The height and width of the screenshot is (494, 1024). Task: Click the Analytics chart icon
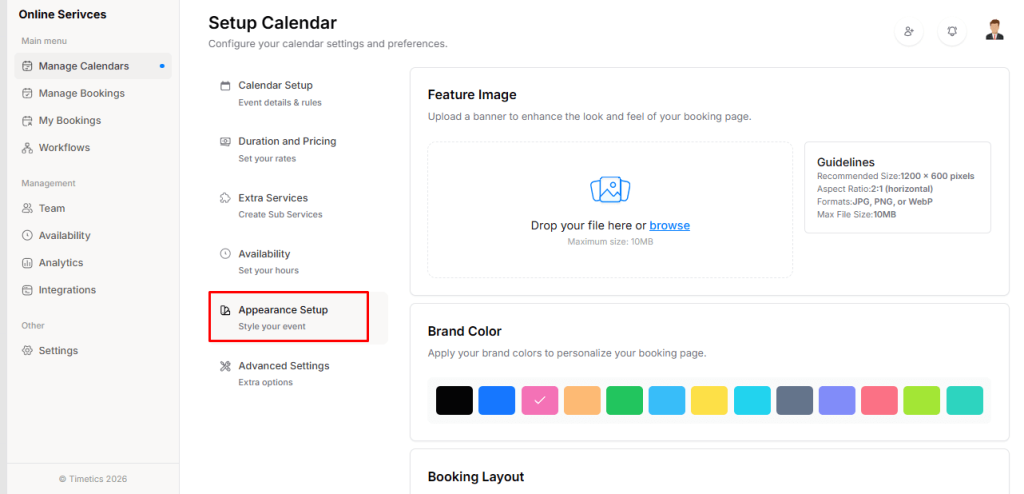coord(28,263)
